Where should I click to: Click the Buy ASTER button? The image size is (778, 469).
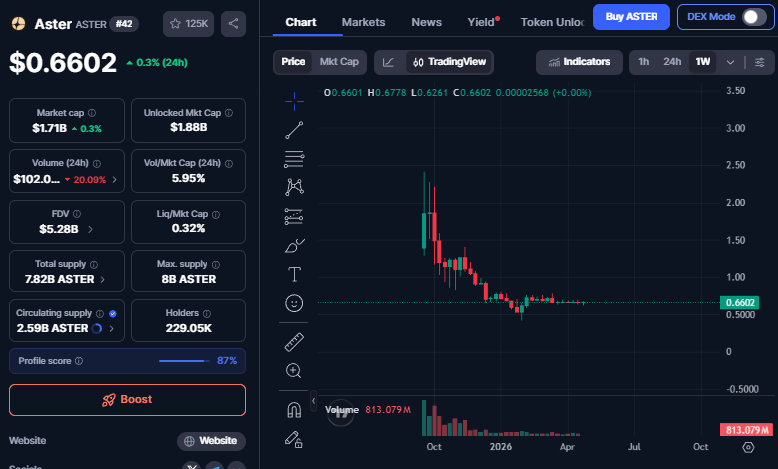tap(631, 17)
